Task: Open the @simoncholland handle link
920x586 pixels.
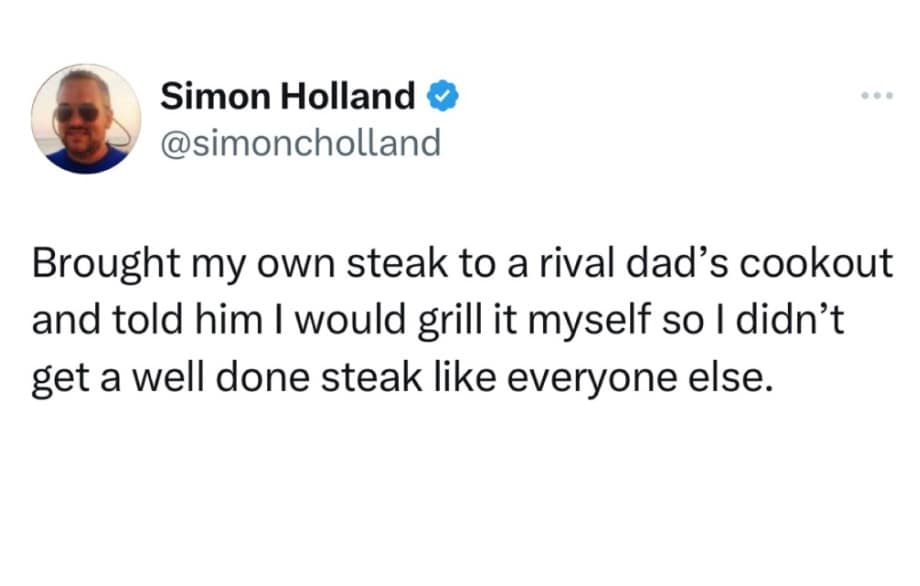Action: (300, 143)
